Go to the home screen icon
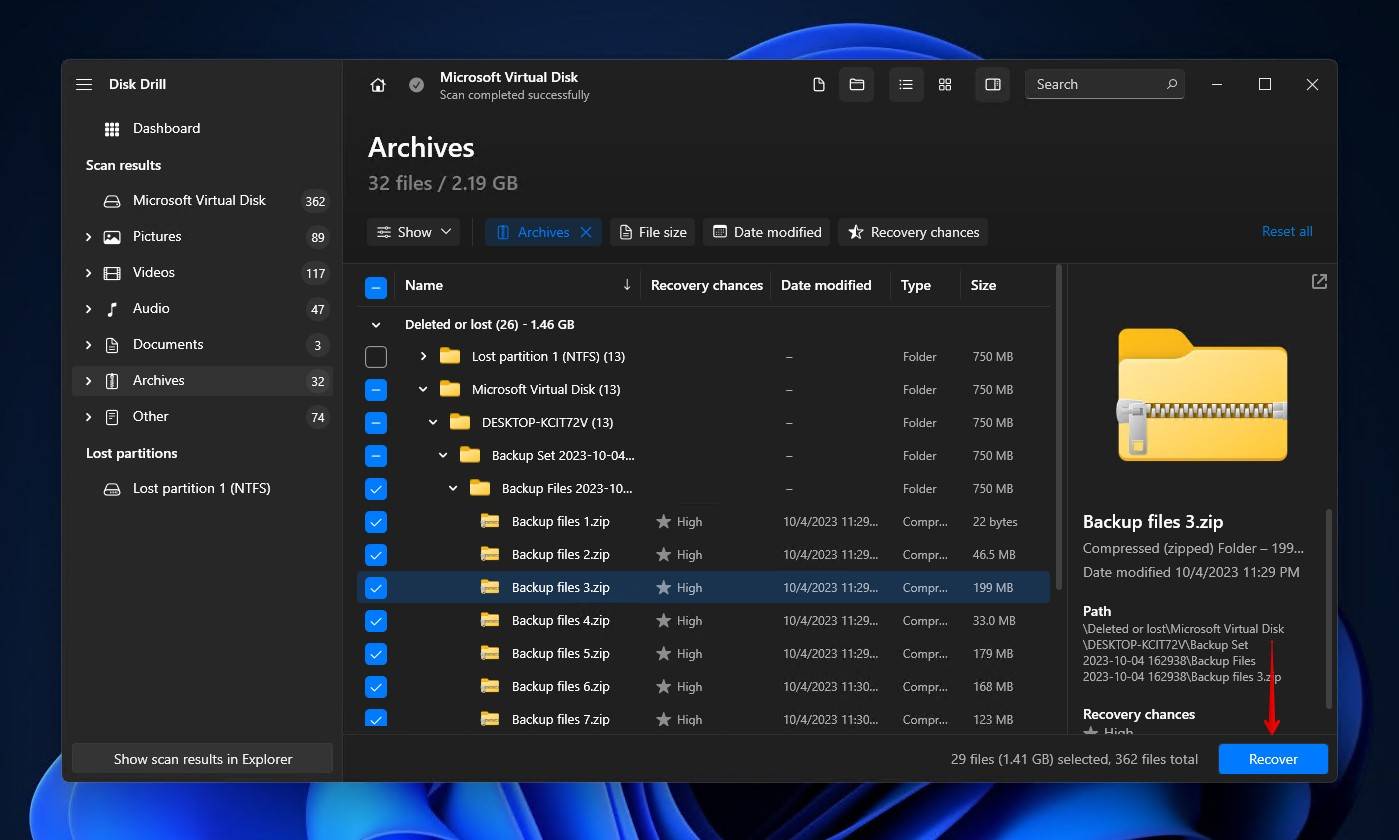Screen dimensions: 1399x840 click(378, 85)
